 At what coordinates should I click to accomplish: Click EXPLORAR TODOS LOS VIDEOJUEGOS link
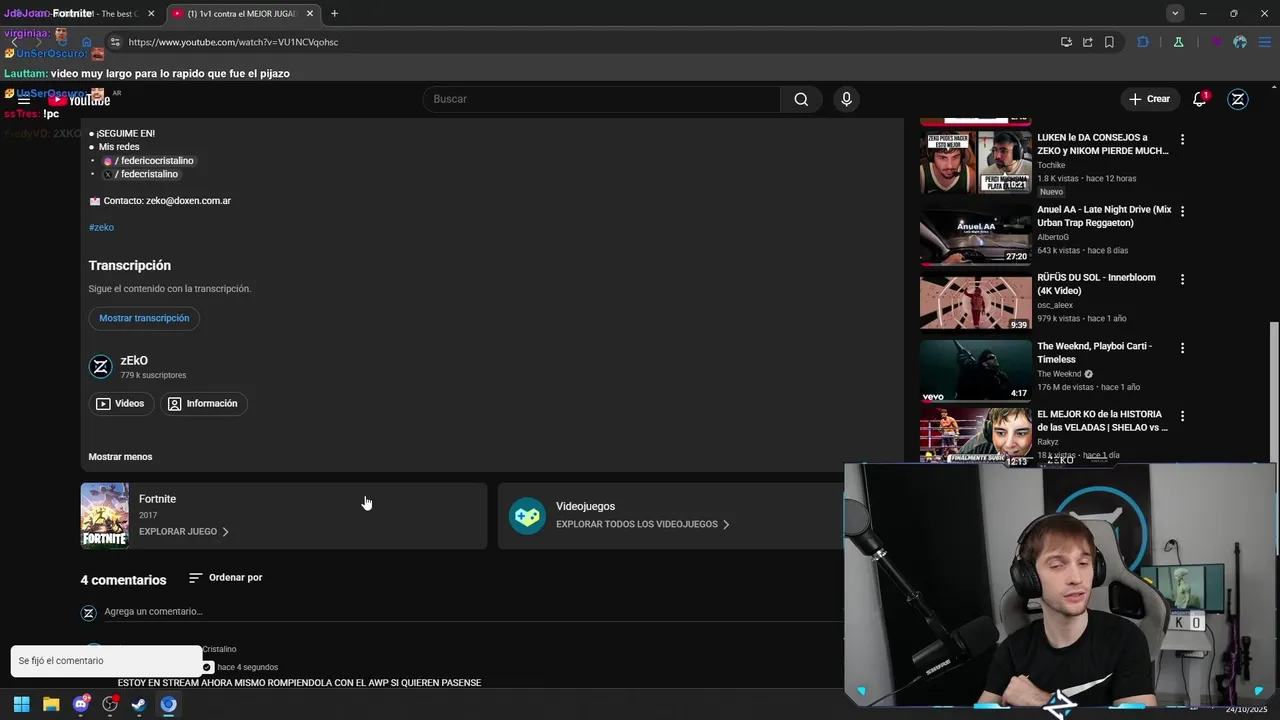click(x=642, y=524)
